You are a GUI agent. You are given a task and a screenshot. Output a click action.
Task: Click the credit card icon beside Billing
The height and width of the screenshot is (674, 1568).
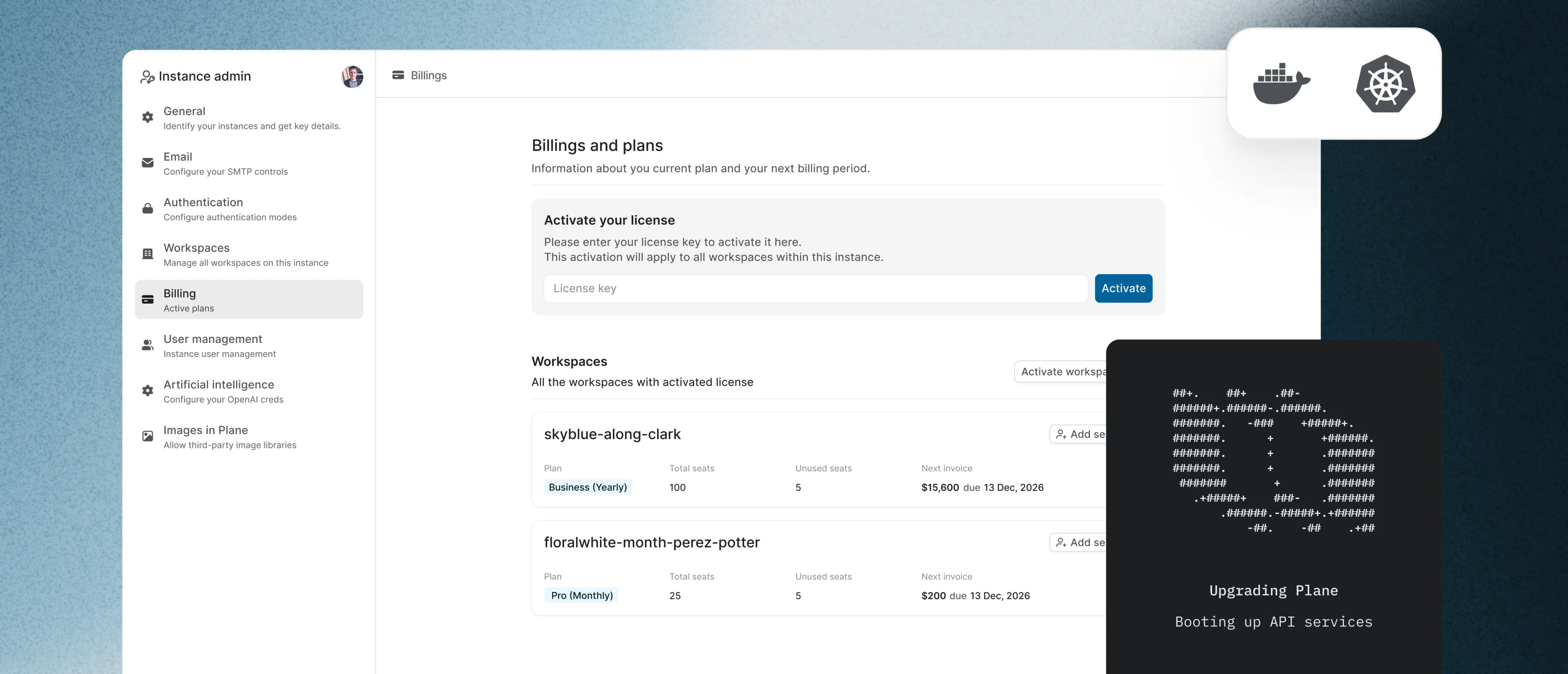point(147,299)
